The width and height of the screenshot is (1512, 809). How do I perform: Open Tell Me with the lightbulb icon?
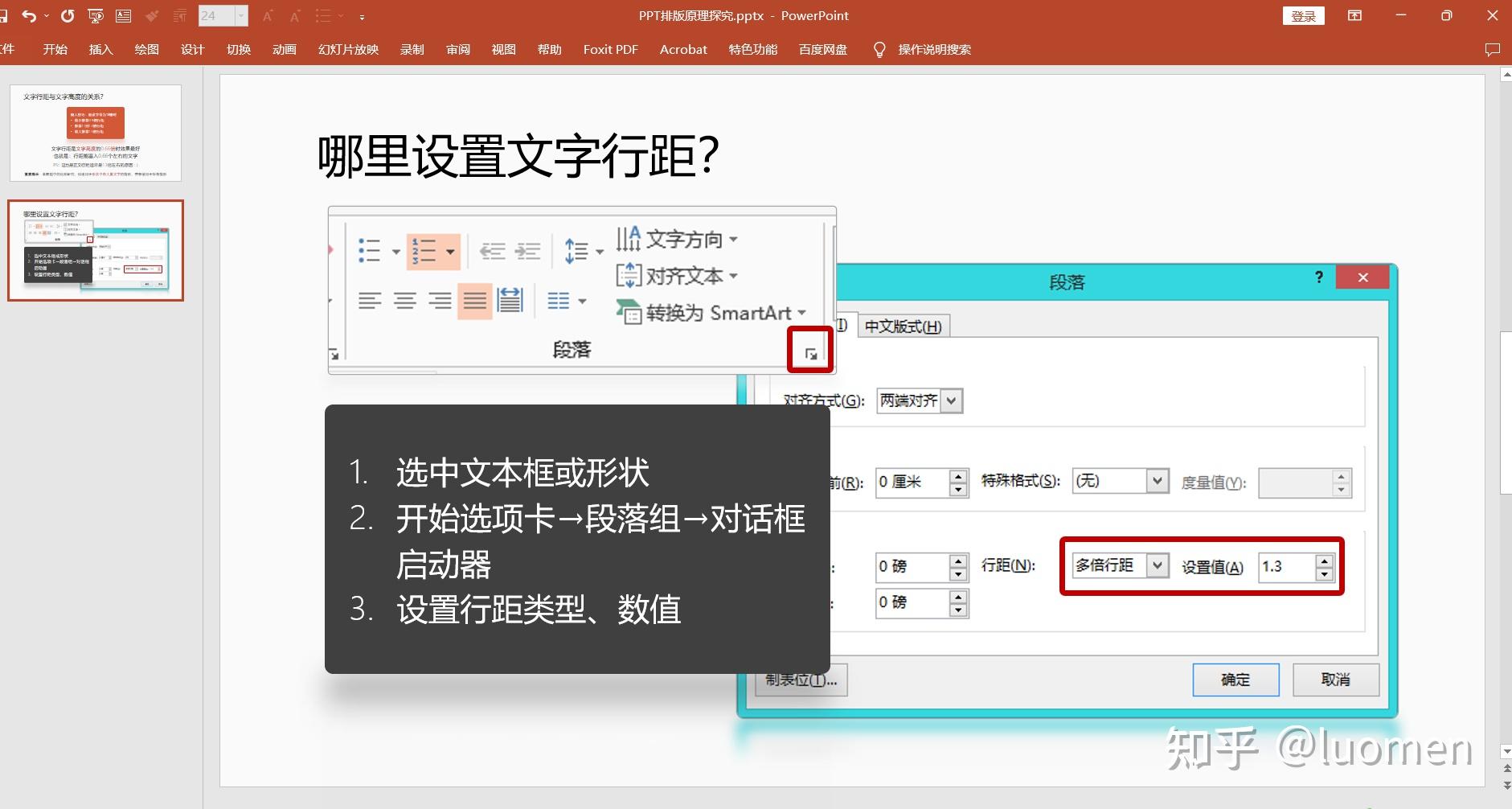(x=878, y=49)
